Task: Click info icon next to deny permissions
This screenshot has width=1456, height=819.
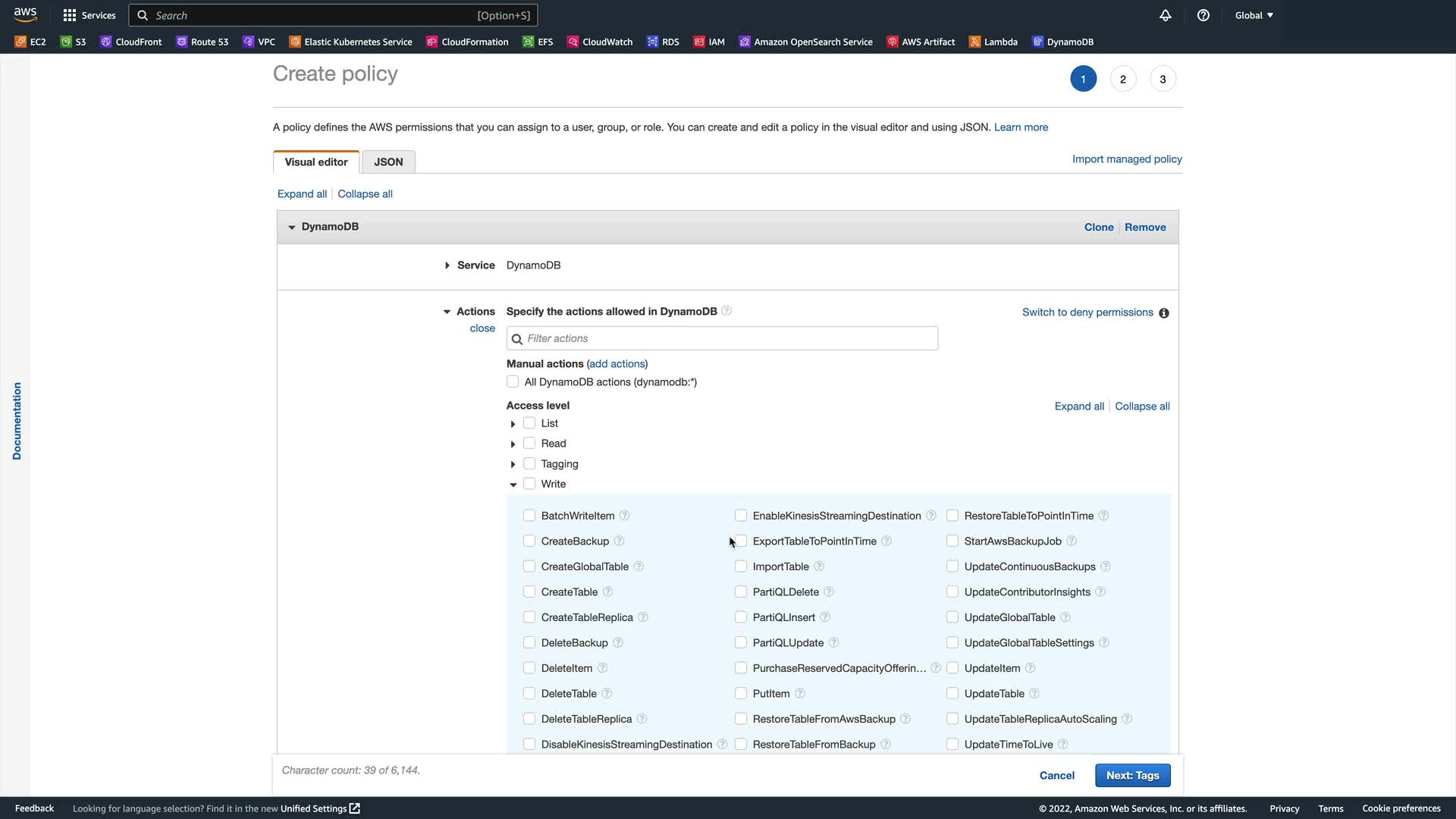Action: pos(1164,313)
